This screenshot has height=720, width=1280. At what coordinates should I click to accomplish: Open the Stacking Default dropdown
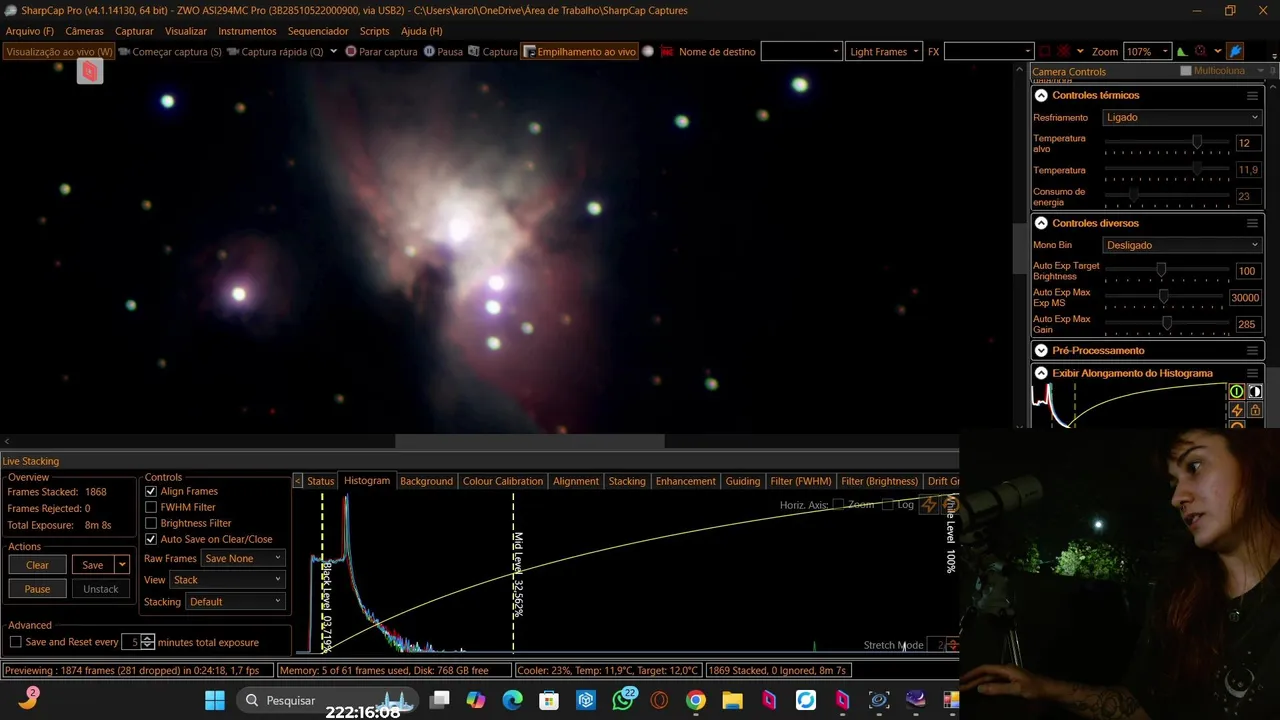[x=236, y=602]
